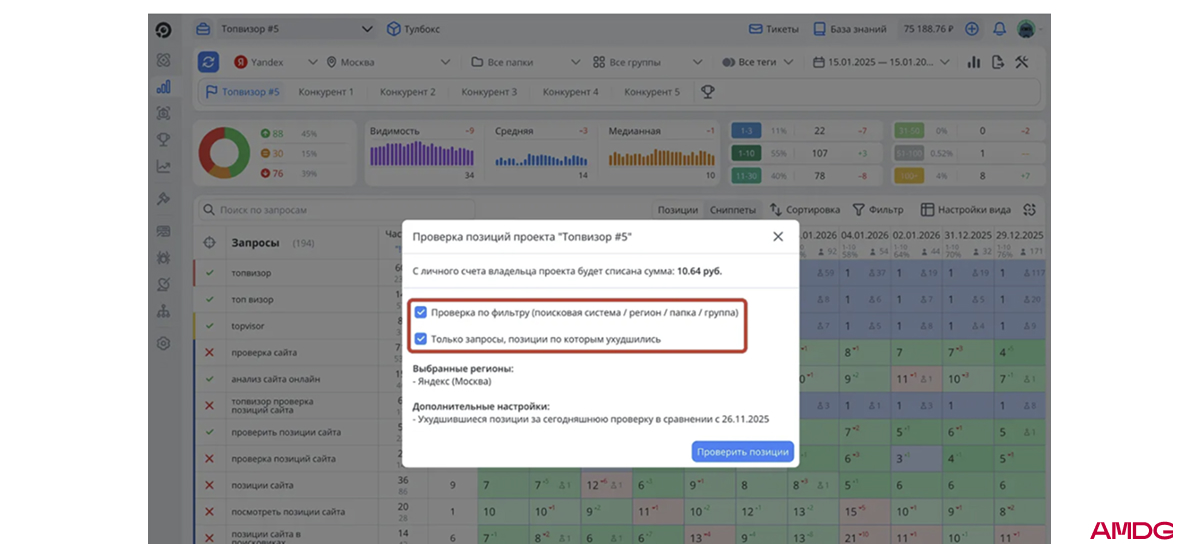1200x556 pixels.
Task: Open the tools wrench icon
Action: pyautogui.click(x=1021, y=62)
